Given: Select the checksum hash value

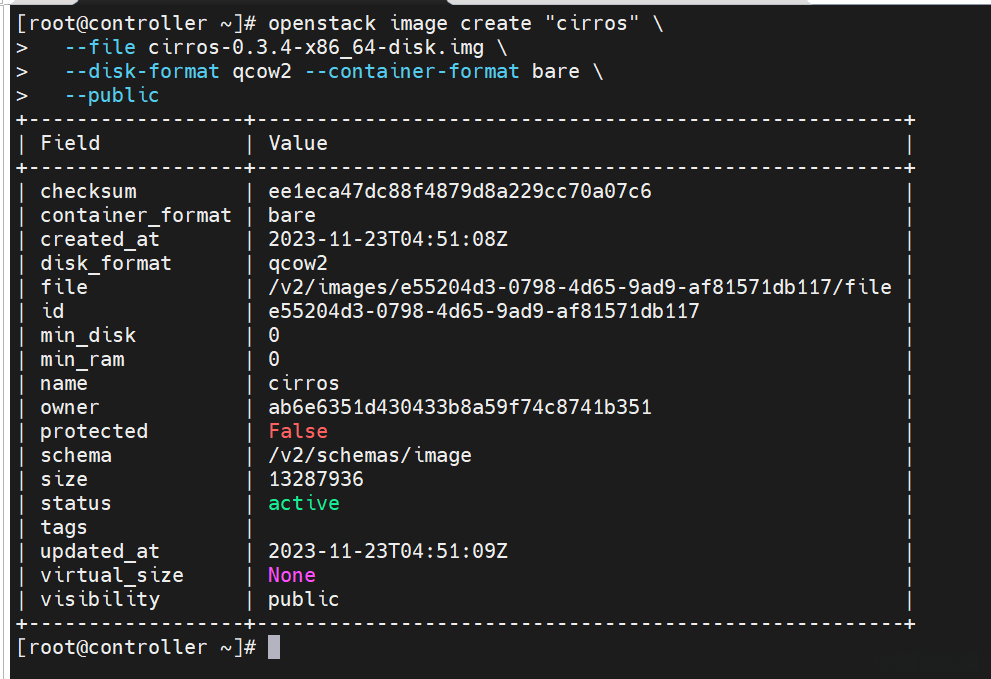Looking at the screenshot, I should click(x=460, y=191).
